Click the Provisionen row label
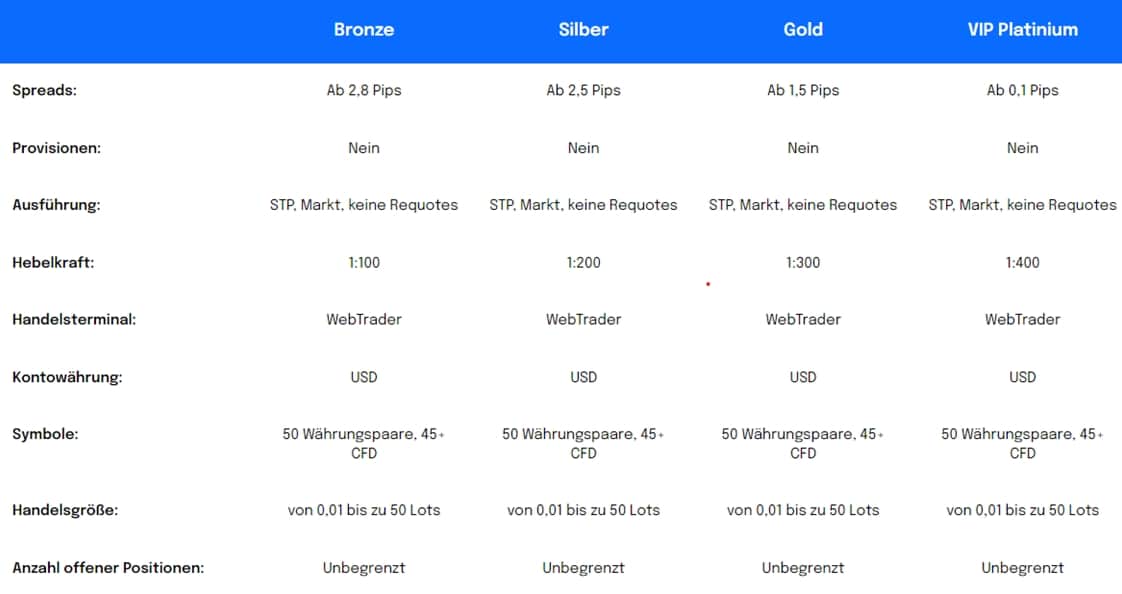Viewport: 1122px width, 594px height. point(57,148)
